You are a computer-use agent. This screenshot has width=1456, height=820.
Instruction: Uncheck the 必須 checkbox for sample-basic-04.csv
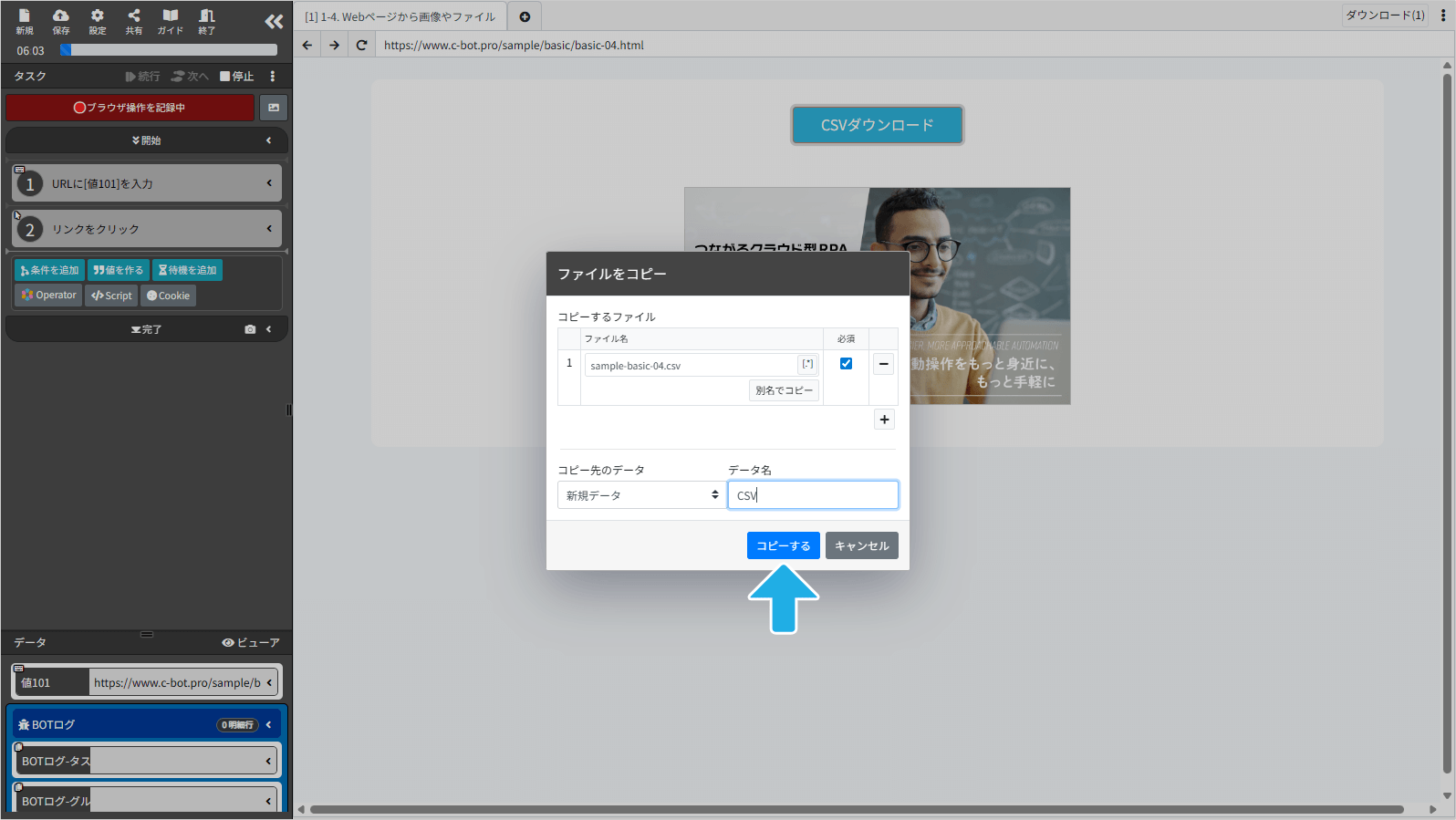846,363
